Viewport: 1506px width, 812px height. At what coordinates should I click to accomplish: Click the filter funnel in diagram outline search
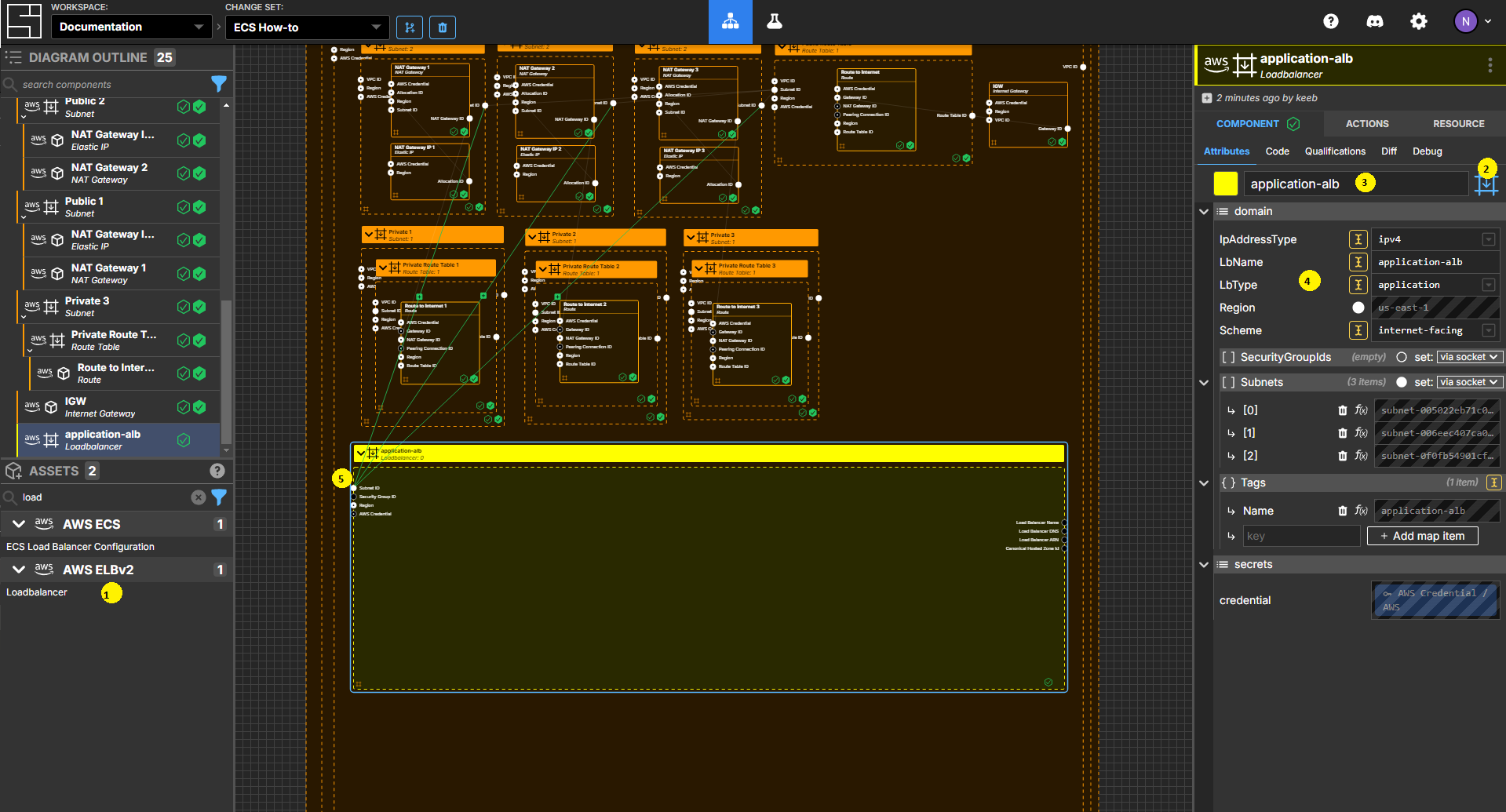pos(219,83)
